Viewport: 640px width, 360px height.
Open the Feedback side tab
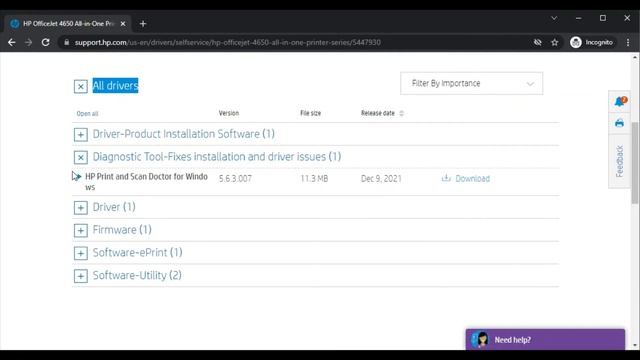click(x=620, y=161)
